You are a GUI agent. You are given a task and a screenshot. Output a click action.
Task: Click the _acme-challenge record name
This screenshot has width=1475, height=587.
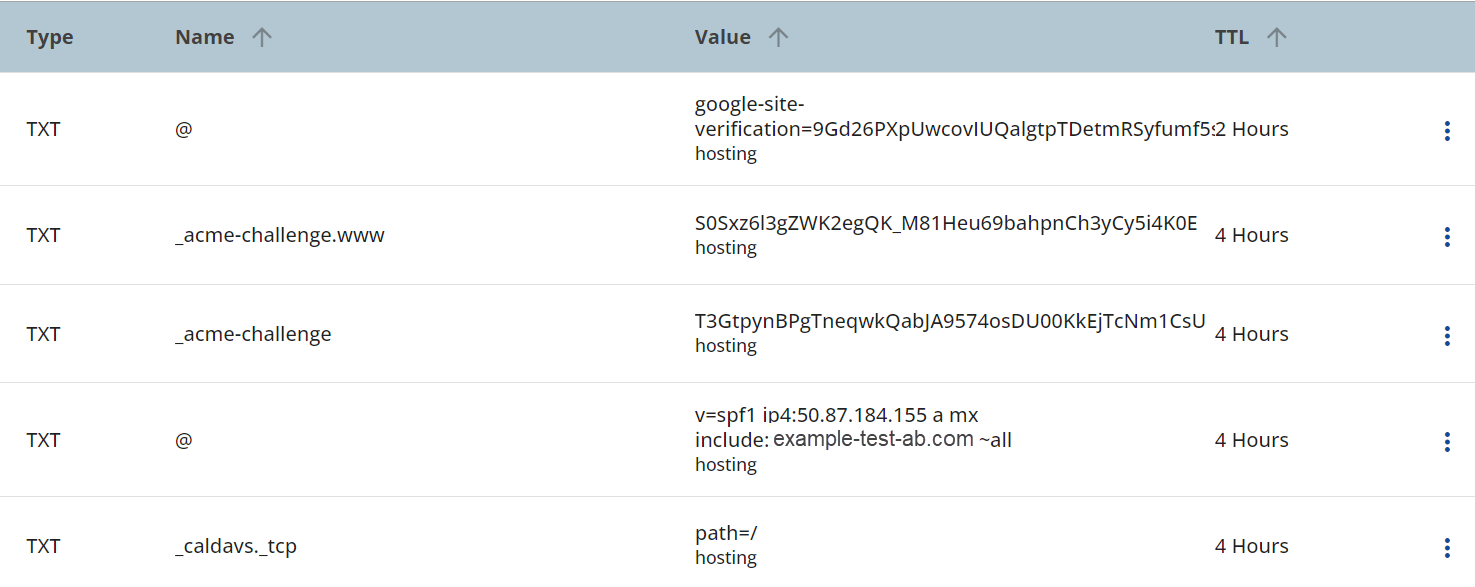click(x=253, y=335)
